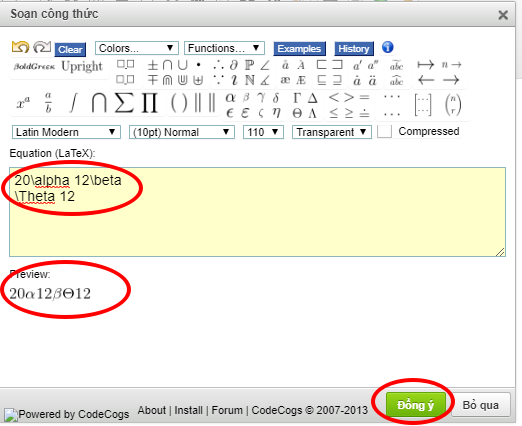Insert the summation sigma symbol

click(124, 103)
